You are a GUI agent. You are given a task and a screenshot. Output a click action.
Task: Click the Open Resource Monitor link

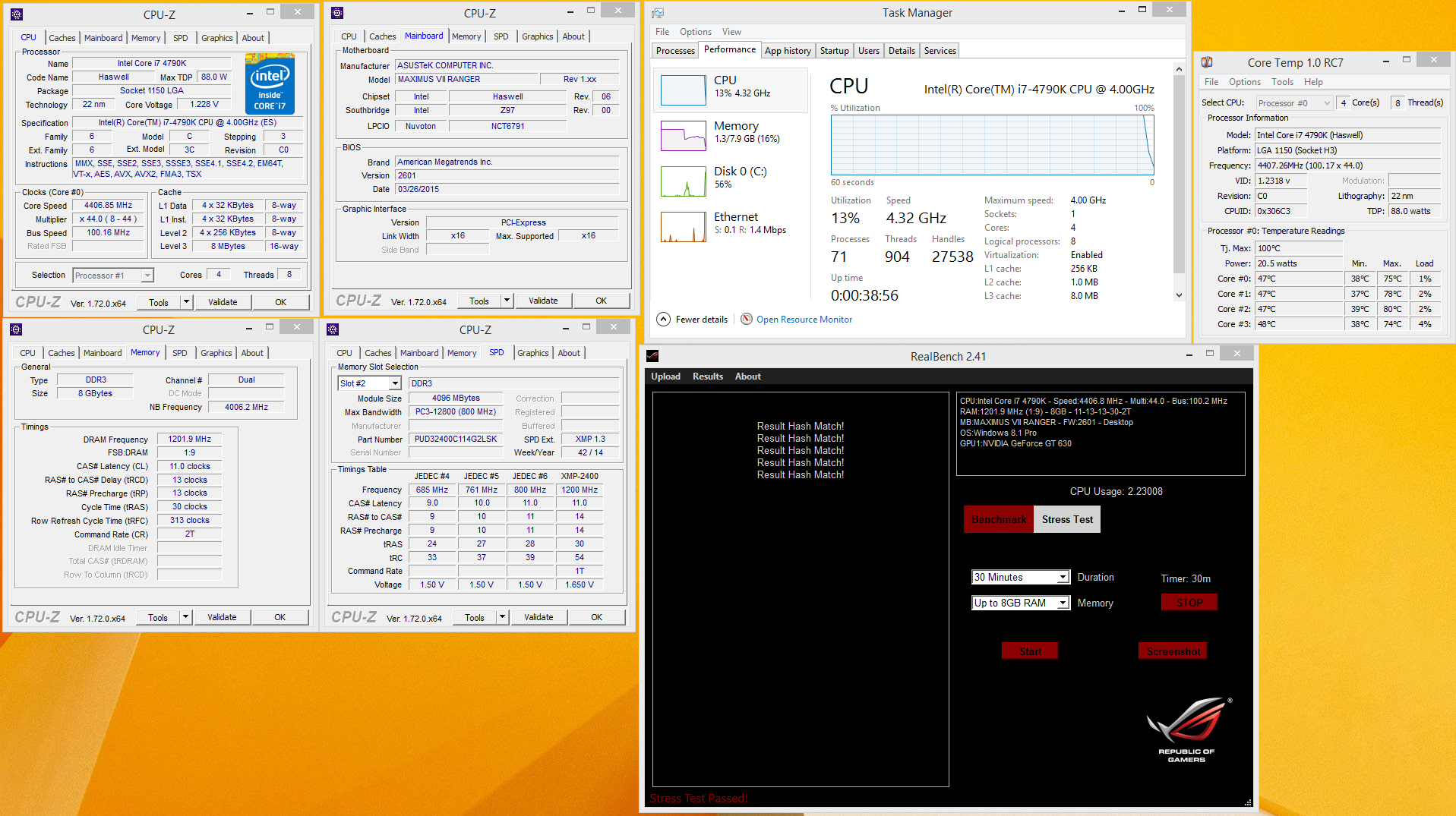[x=804, y=320]
